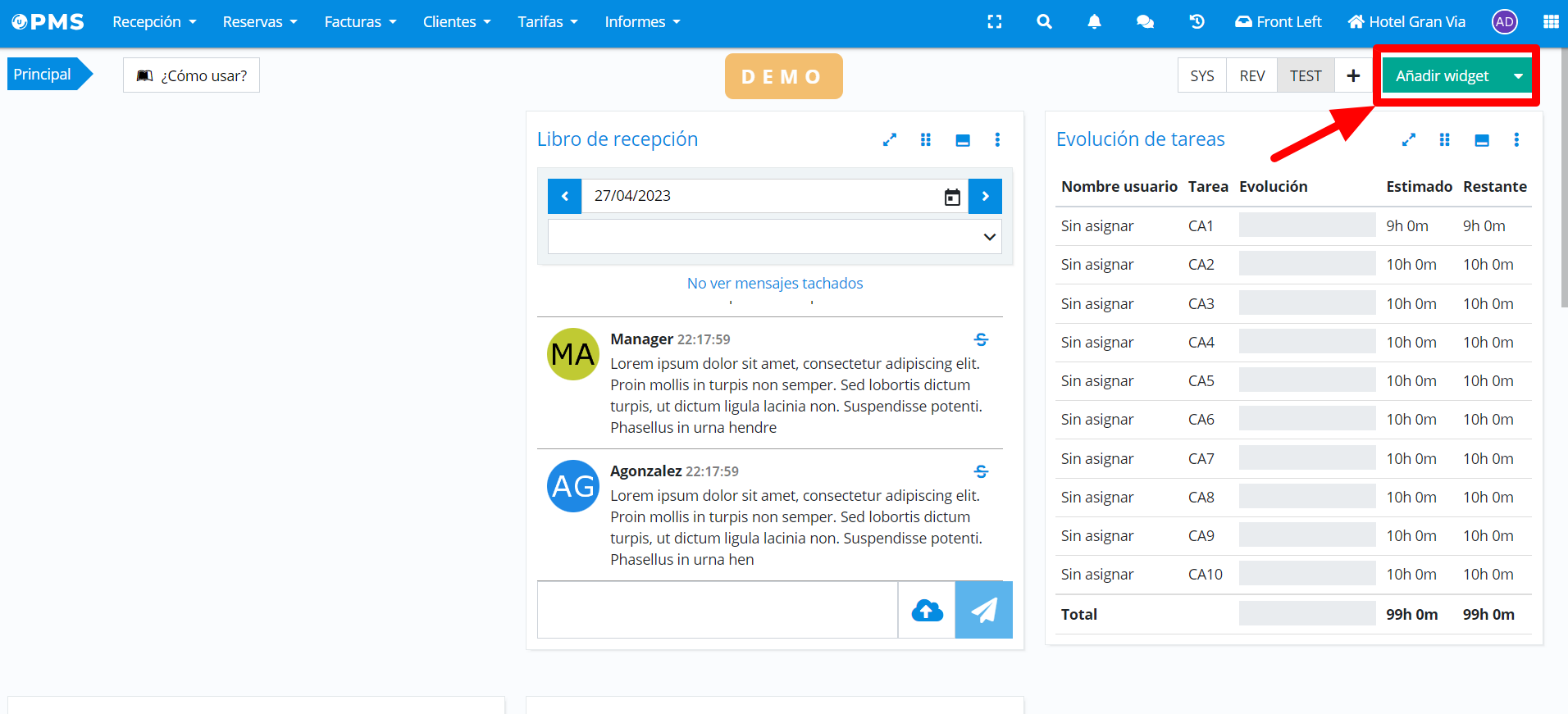
Task: Open the Añadir widget dropdown arrow
Action: [x=1518, y=75]
